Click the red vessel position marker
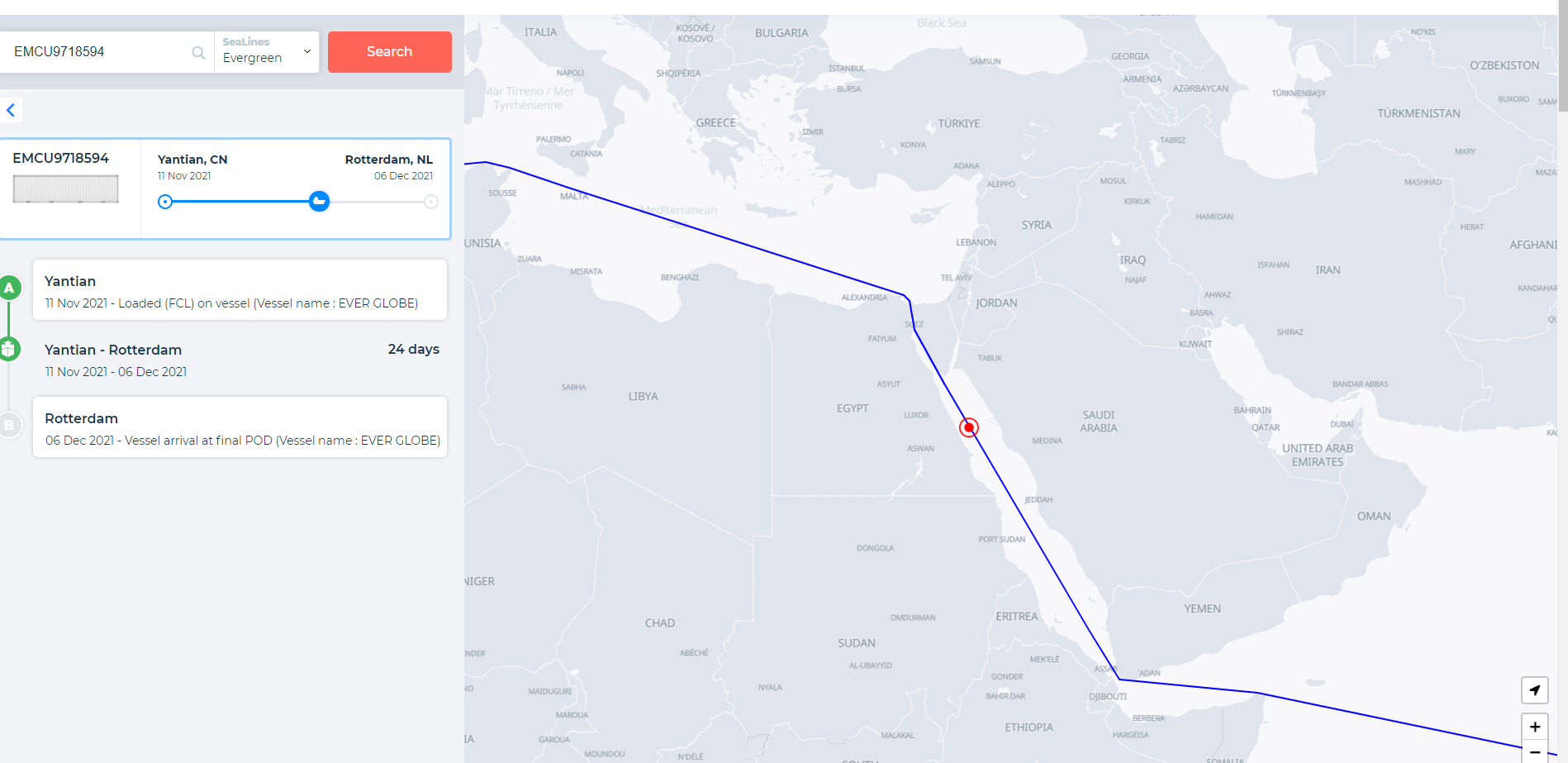This screenshot has width=1568, height=763. 969,427
